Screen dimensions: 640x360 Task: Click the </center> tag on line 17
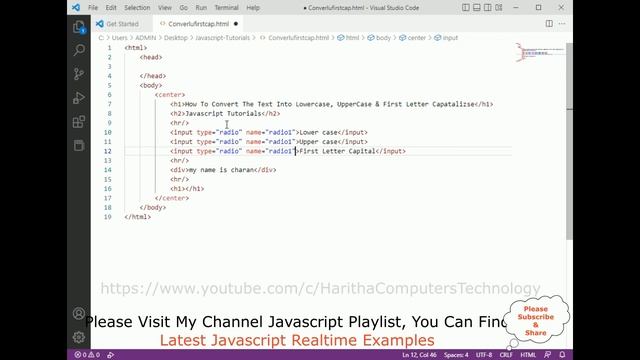coord(172,198)
